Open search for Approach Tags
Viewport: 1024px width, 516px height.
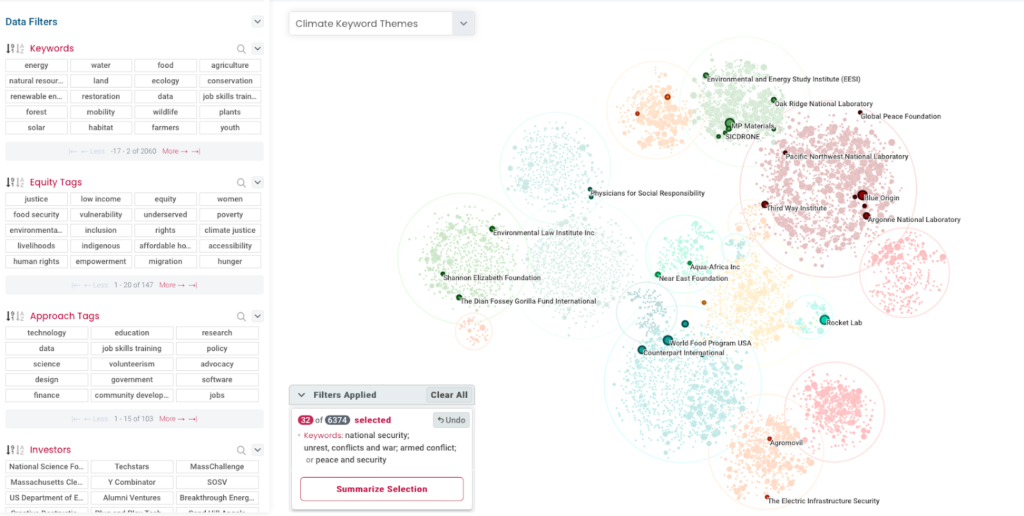(241, 317)
